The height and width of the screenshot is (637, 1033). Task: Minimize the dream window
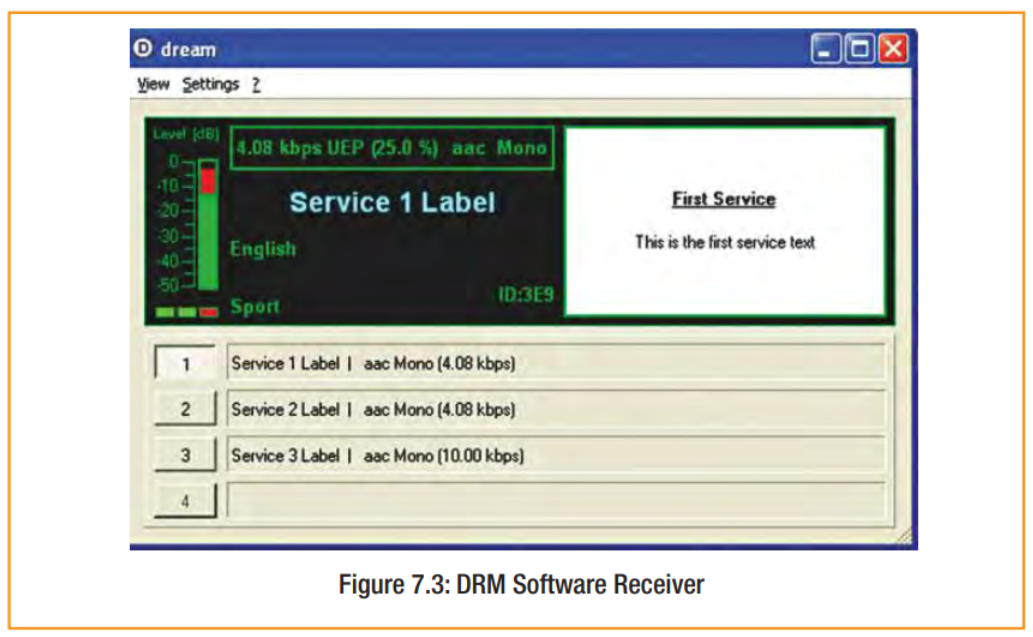pos(825,49)
